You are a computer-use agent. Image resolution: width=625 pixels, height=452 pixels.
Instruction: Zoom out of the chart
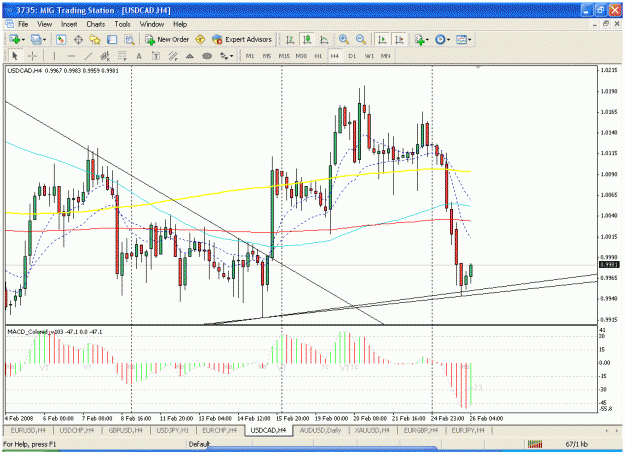361,39
